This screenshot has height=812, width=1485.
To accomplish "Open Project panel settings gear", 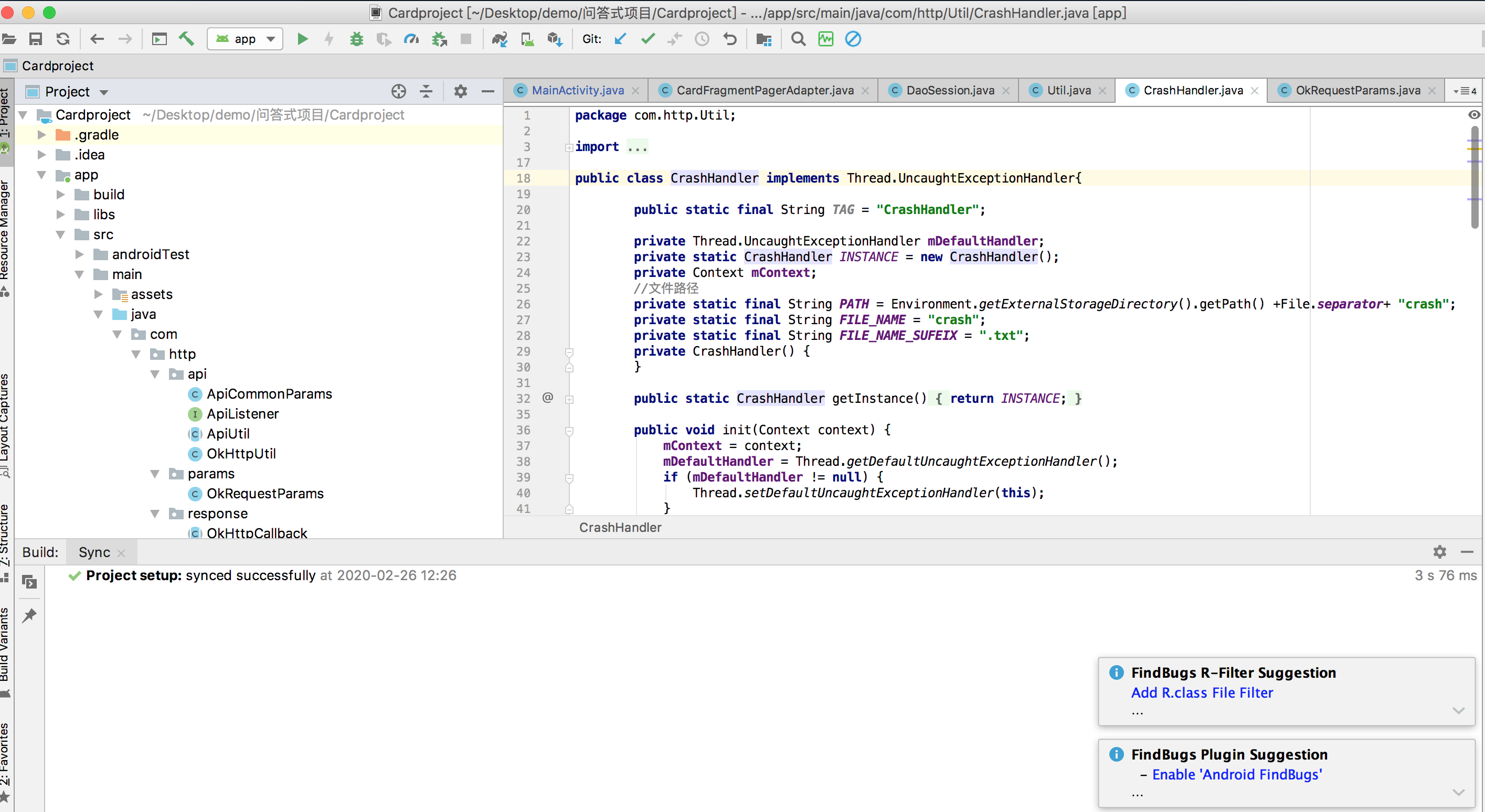I will click(460, 92).
